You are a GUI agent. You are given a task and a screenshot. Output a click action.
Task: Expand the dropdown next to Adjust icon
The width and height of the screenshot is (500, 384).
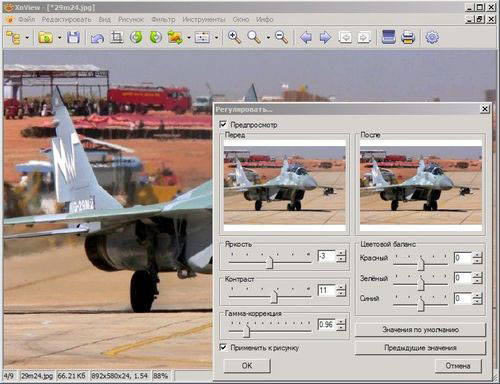(x=216, y=38)
